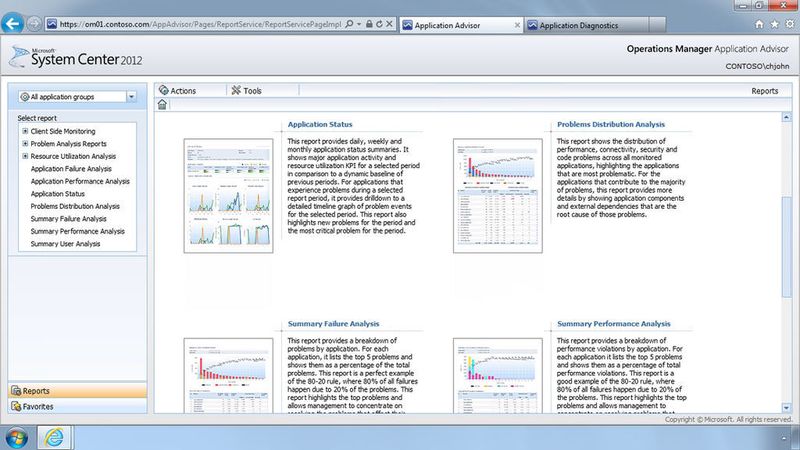The width and height of the screenshot is (800, 450).
Task: Open the Summary Failure Analysis report link
Action: [333, 323]
